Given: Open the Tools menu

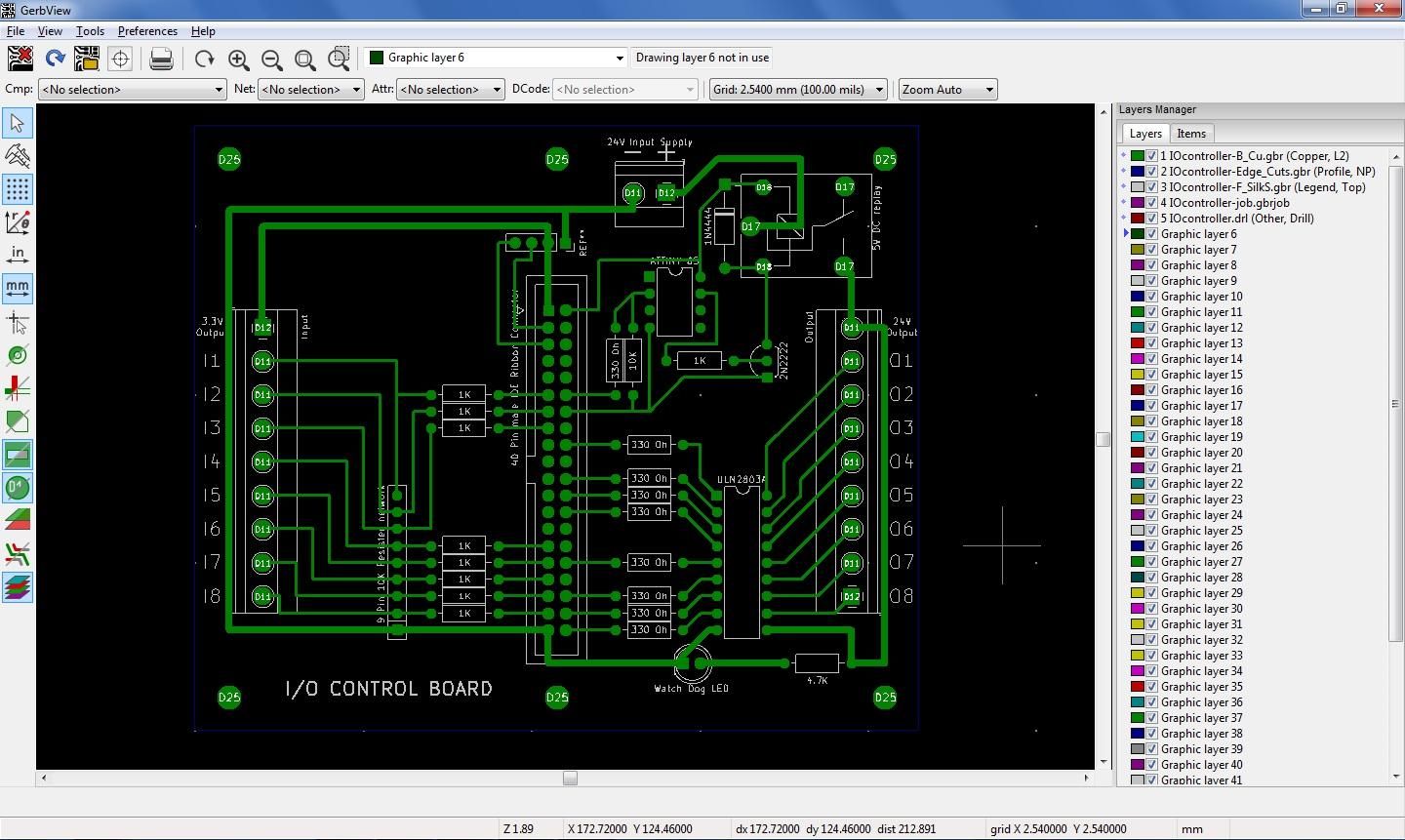Looking at the screenshot, I should tap(90, 30).
